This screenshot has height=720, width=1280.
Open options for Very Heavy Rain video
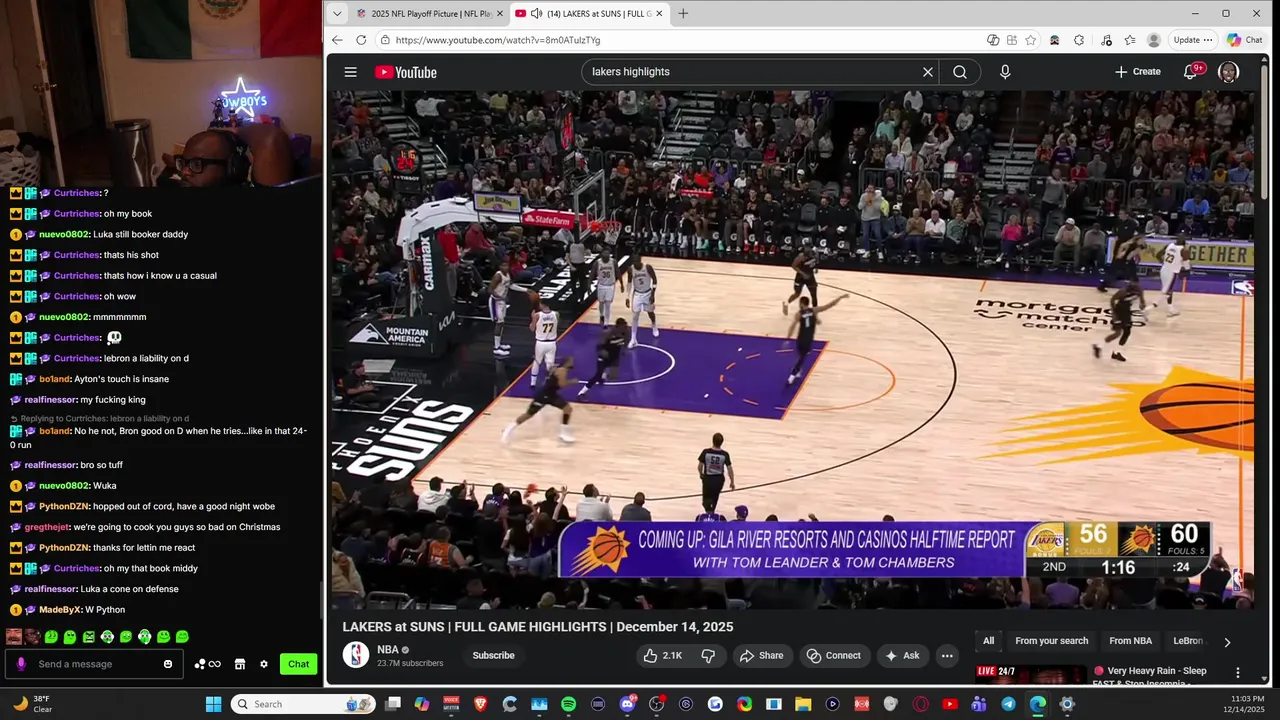coord(1238,672)
